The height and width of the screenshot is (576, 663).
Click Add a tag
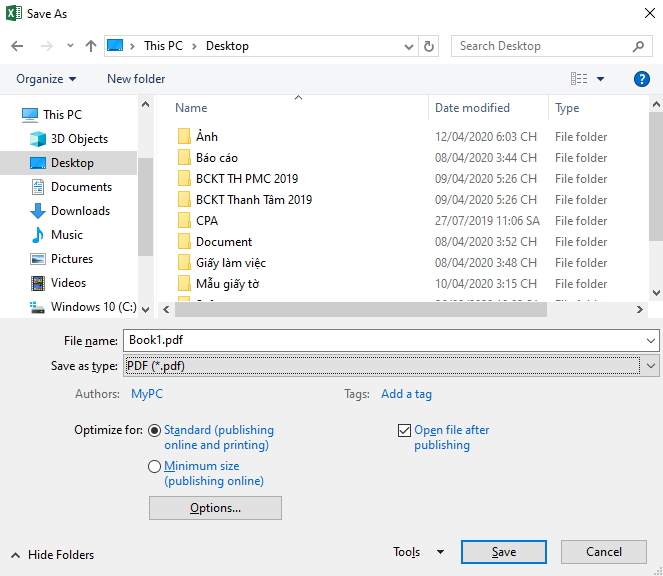click(x=406, y=394)
